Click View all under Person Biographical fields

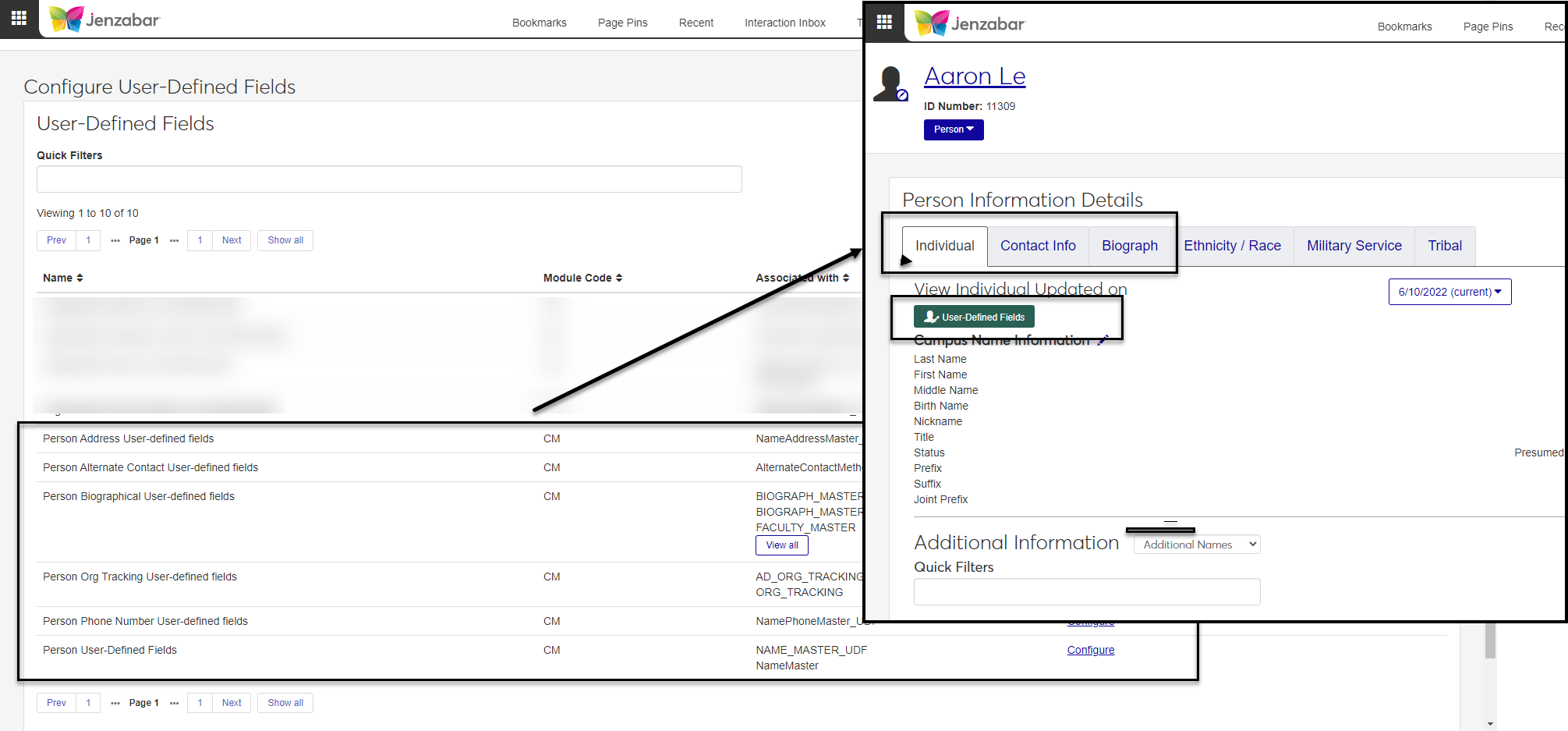pyautogui.click(x=781, y=545)
